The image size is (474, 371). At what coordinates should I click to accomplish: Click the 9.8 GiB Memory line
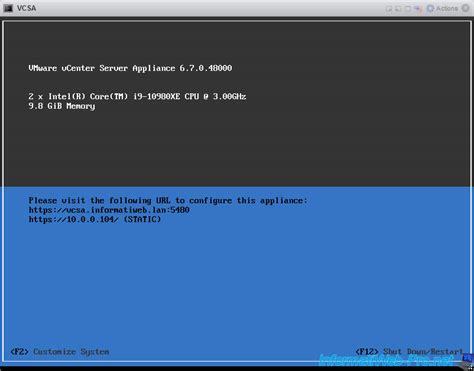(62, 106)
